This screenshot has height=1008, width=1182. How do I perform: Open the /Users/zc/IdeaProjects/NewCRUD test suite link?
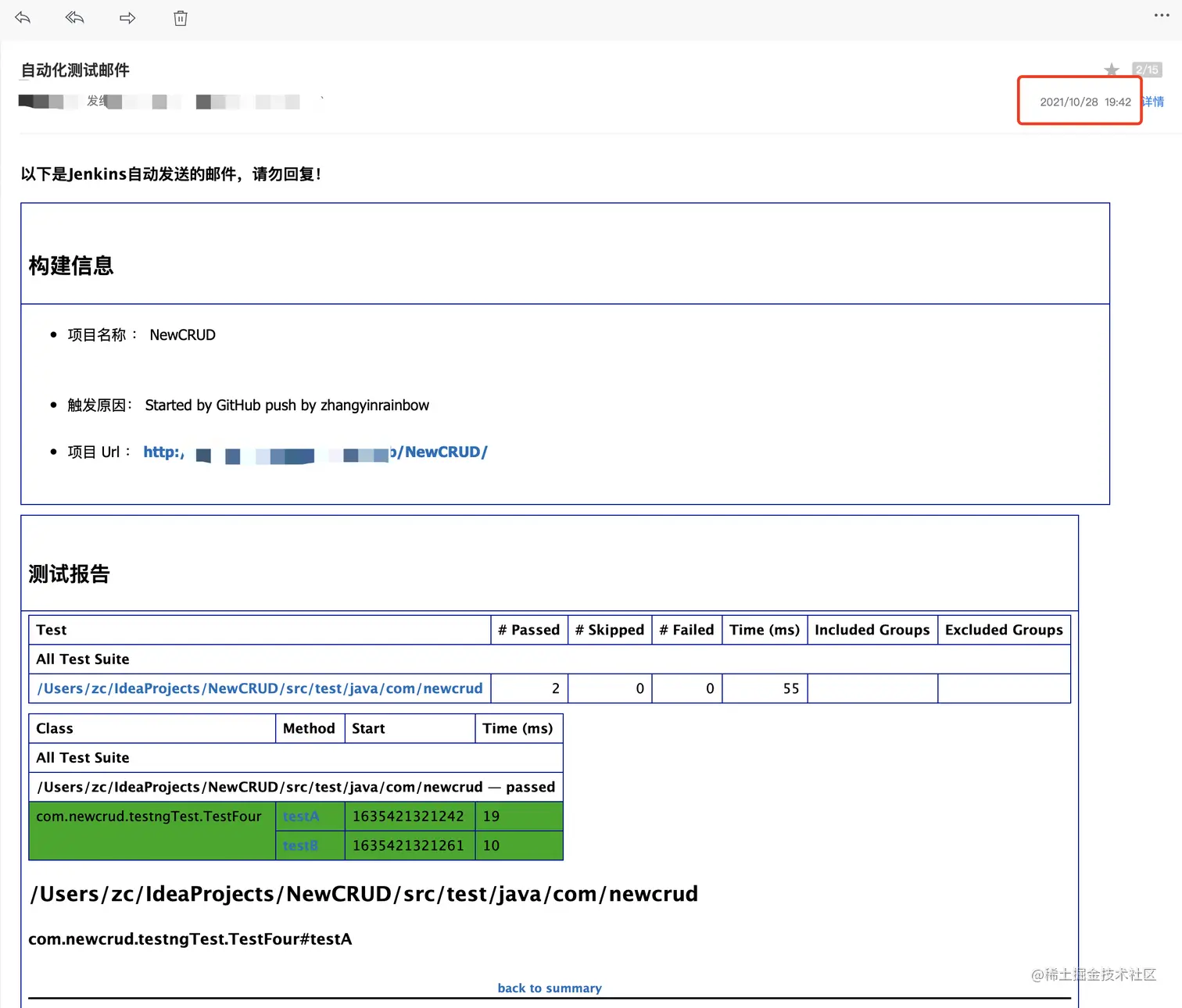click(260, 688)
